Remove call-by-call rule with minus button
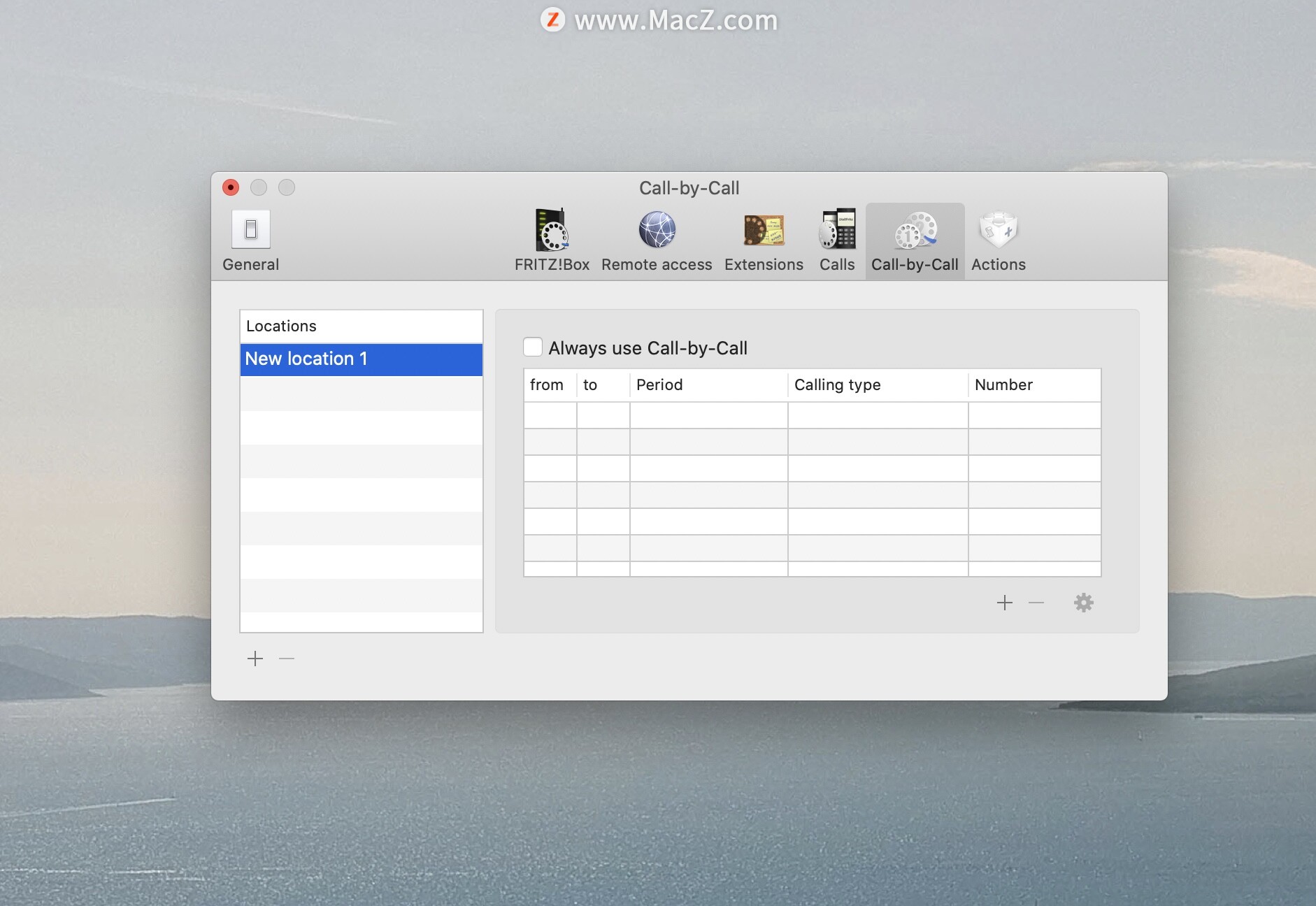Screen dimensions: 1316x906 tap(1036, 603)
